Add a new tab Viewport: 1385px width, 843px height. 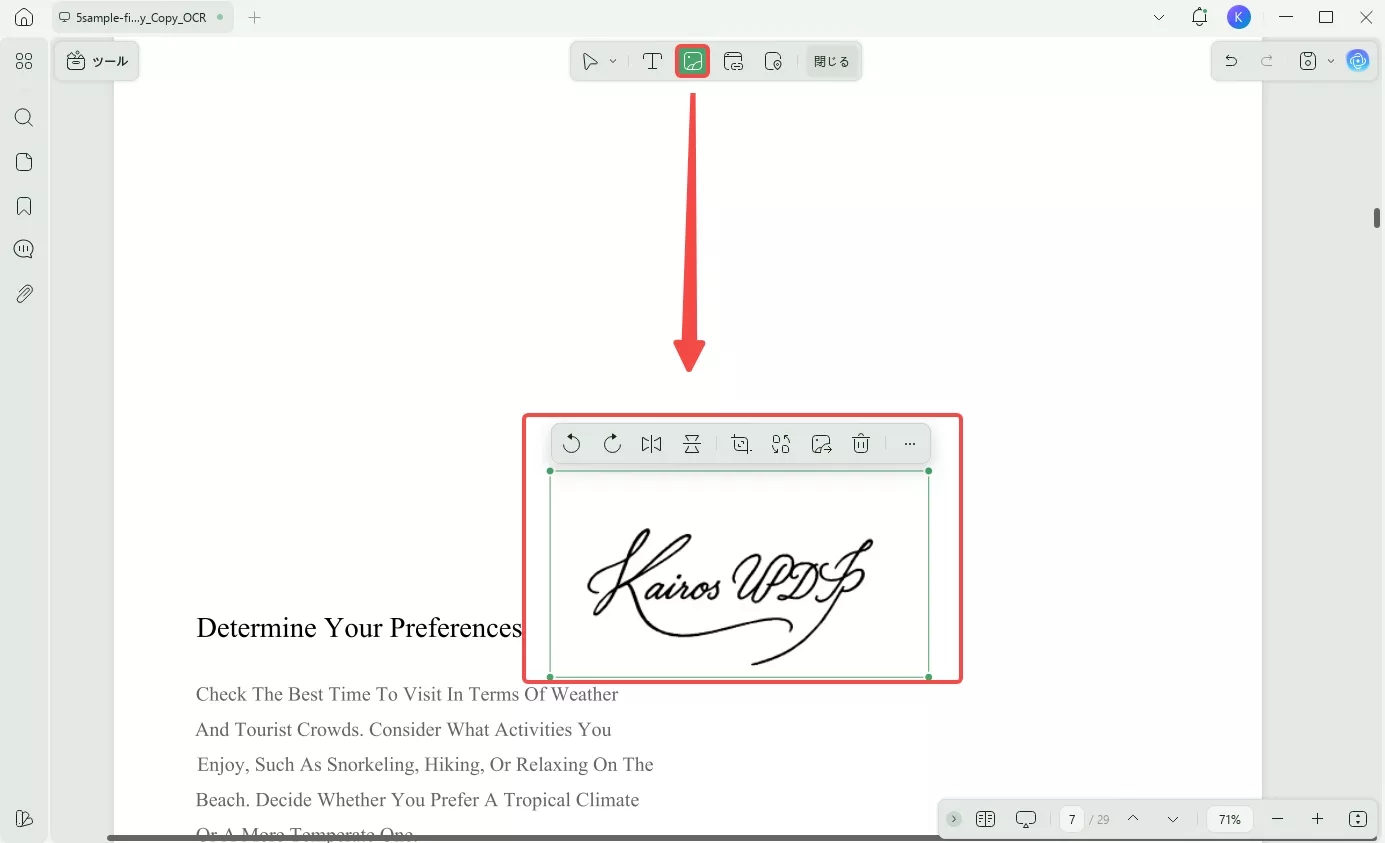[254, 17]
